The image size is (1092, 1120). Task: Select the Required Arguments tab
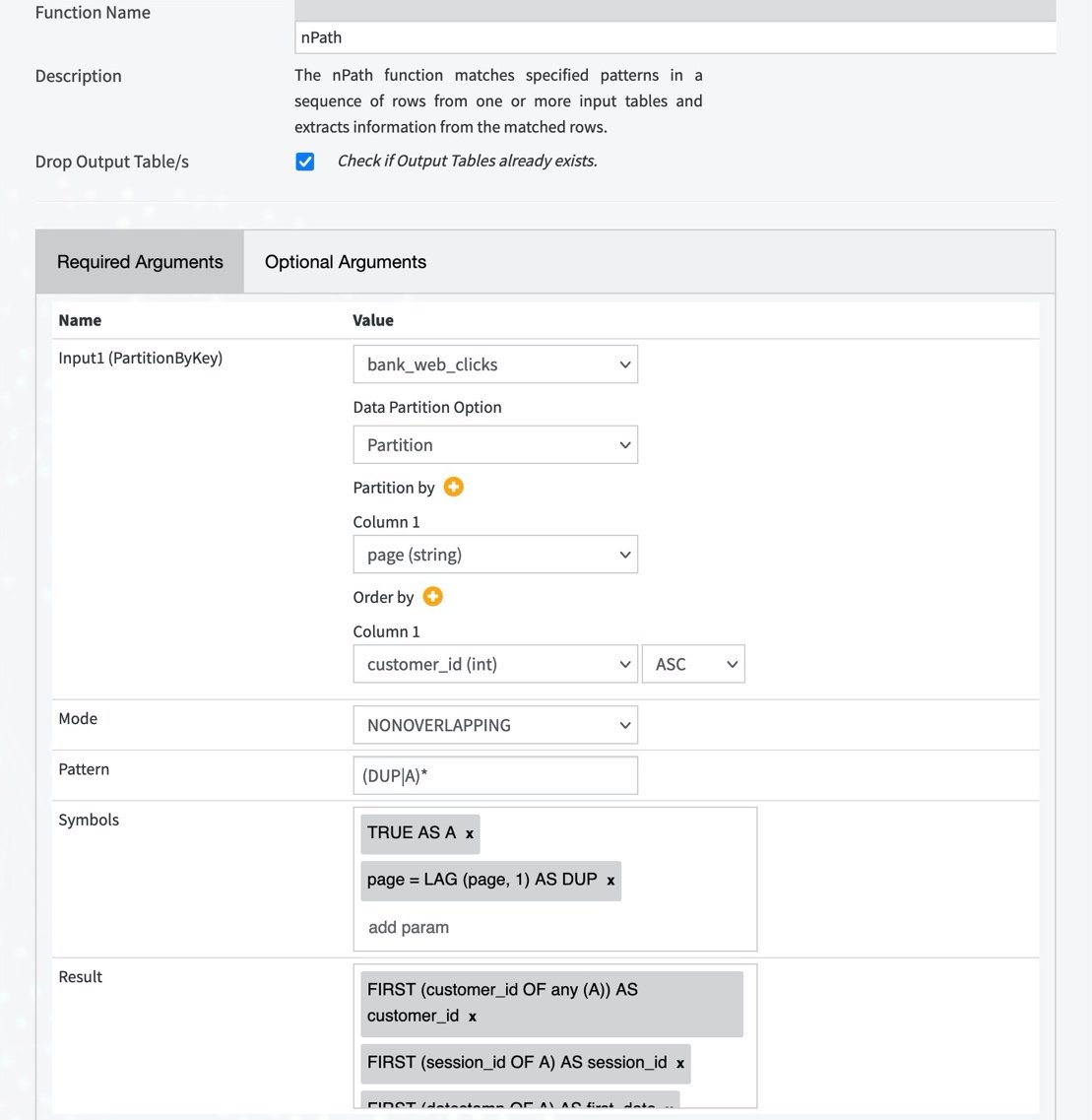[139, 261]
